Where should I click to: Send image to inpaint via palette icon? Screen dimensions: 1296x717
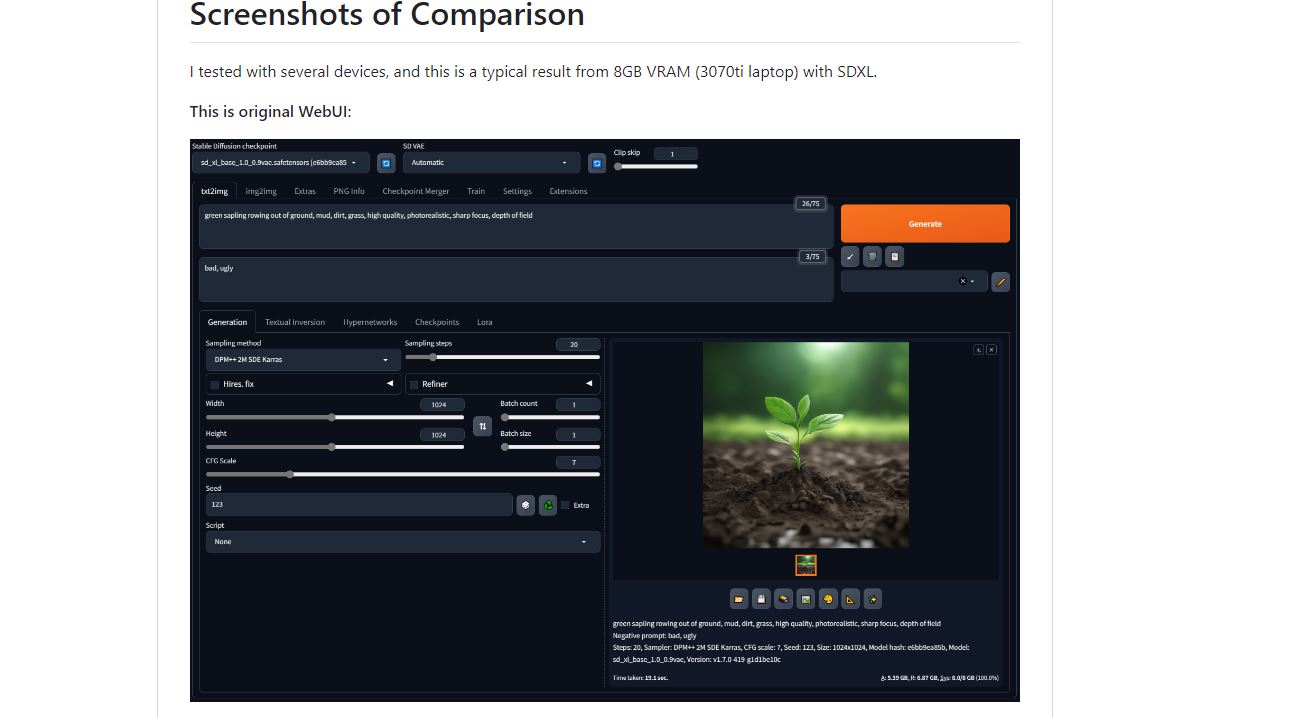pyautogui.click(x=828, y=599)
